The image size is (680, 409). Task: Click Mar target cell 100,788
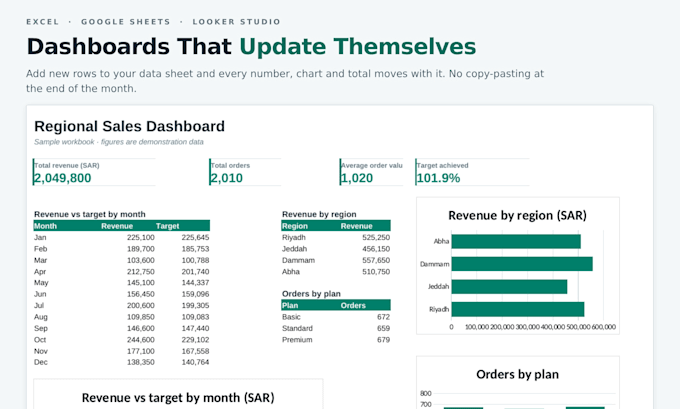point(195,260)
